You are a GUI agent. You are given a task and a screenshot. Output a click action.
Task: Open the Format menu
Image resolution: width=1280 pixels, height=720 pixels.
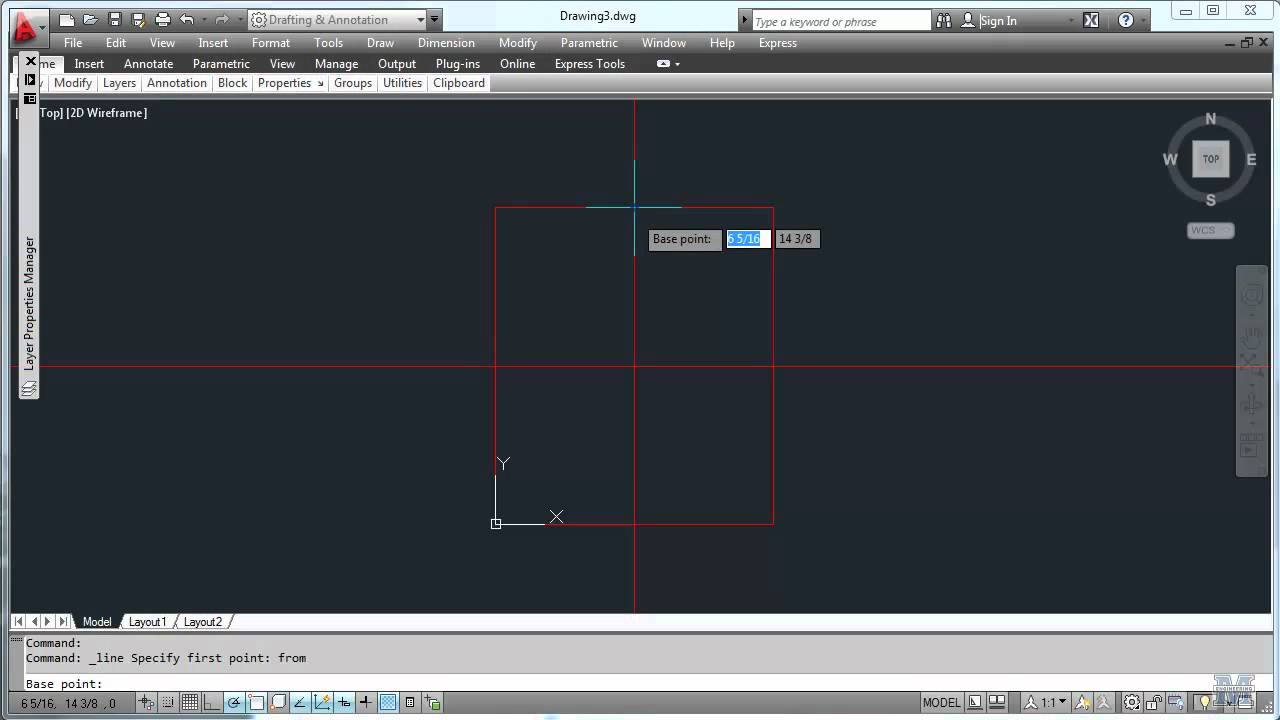(x=271, y=43)
